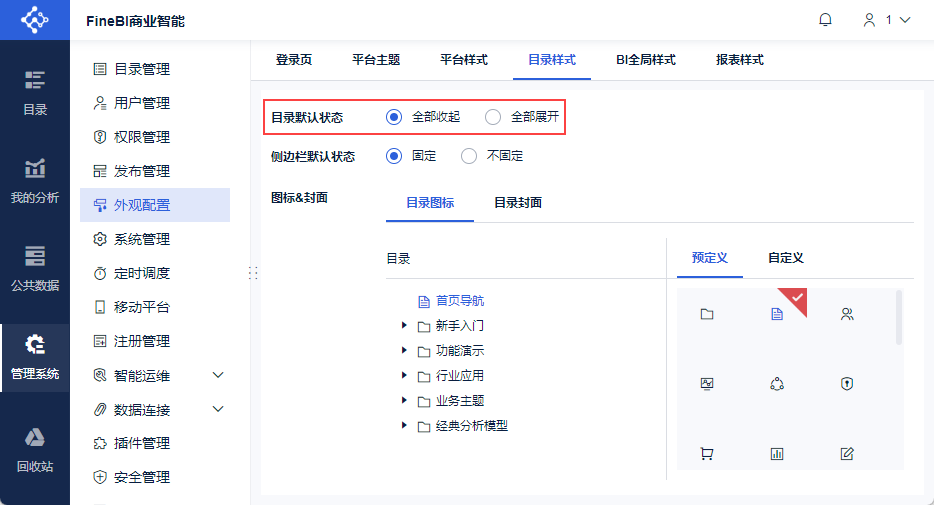Choose the plain folder predefined icon
The image size is (934, 505).
tap(707, 314)
